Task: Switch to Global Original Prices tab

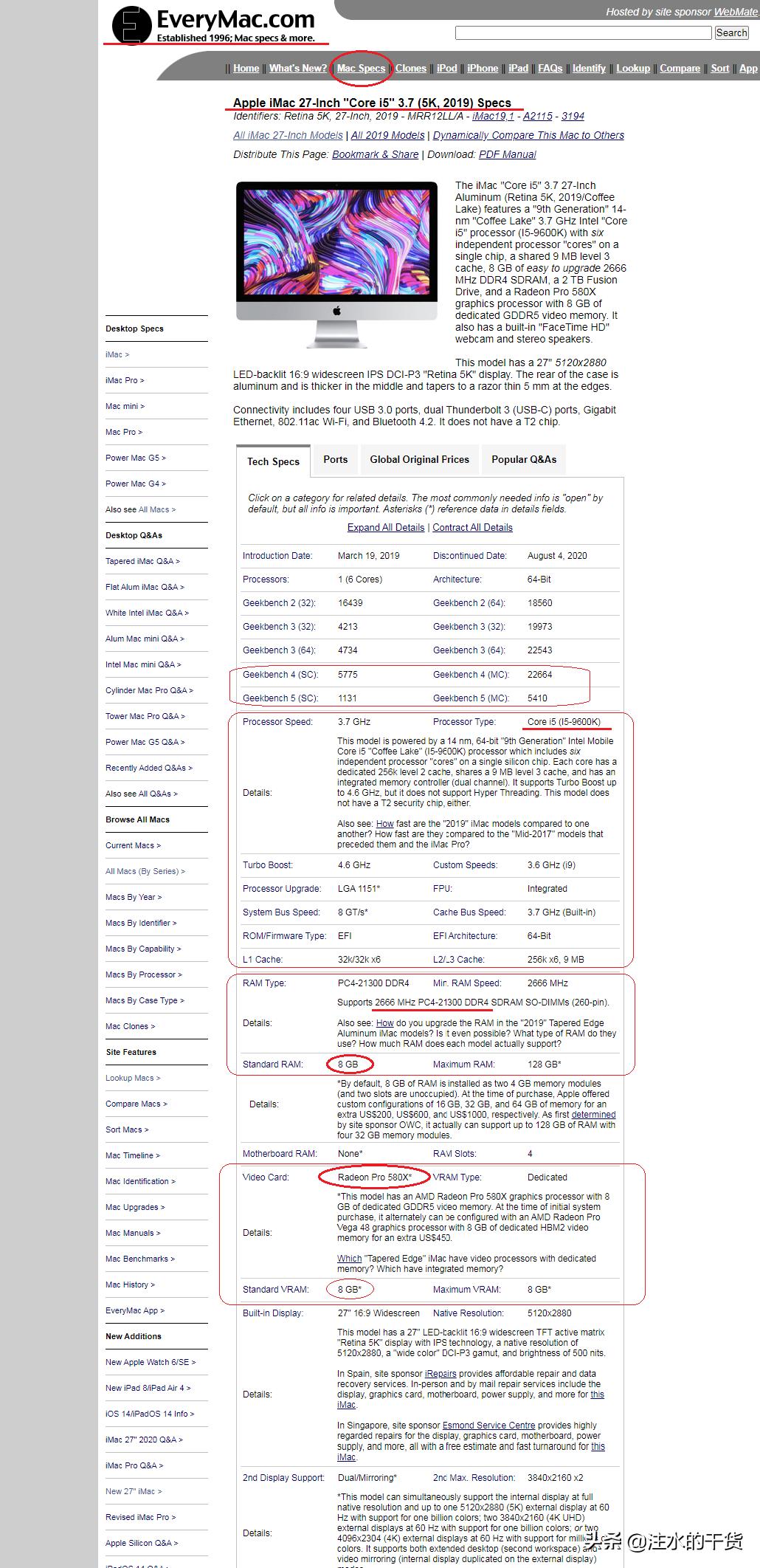Action: pos(419,459)
